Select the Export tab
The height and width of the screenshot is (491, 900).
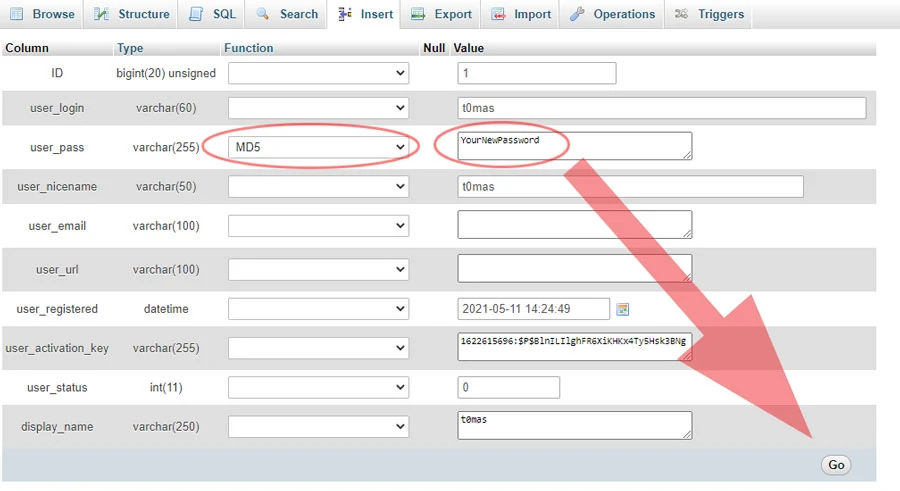(441, 14)
